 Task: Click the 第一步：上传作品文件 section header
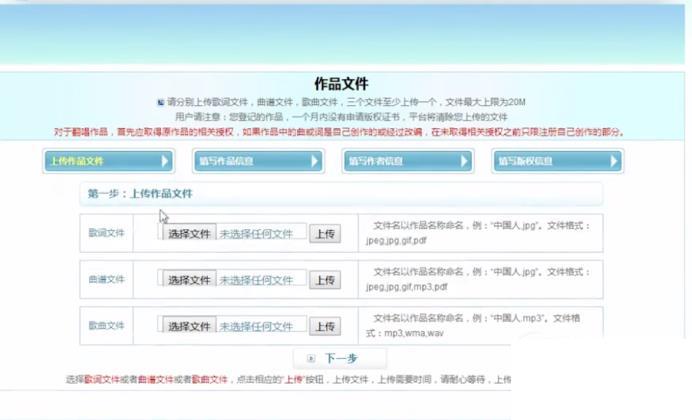140,194
